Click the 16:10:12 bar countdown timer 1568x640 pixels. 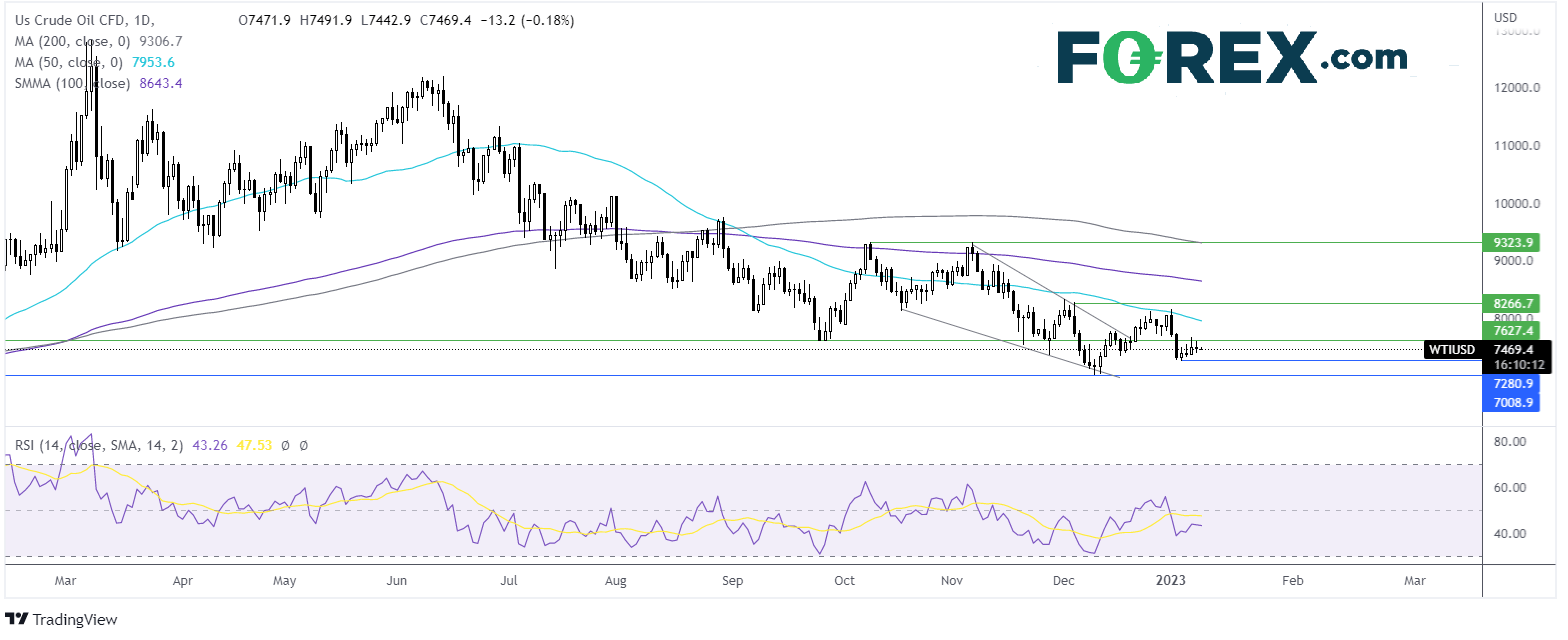point(1517,366)
